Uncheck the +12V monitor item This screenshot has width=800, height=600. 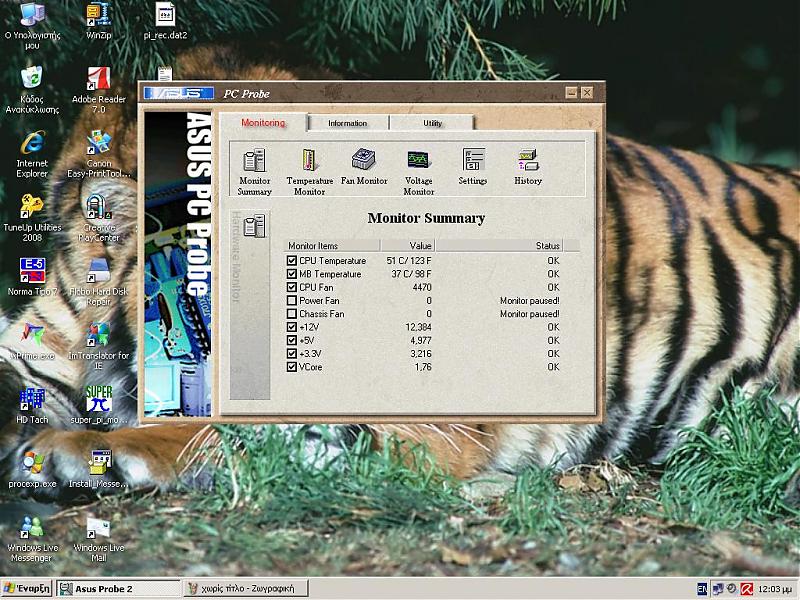point(292,327)
